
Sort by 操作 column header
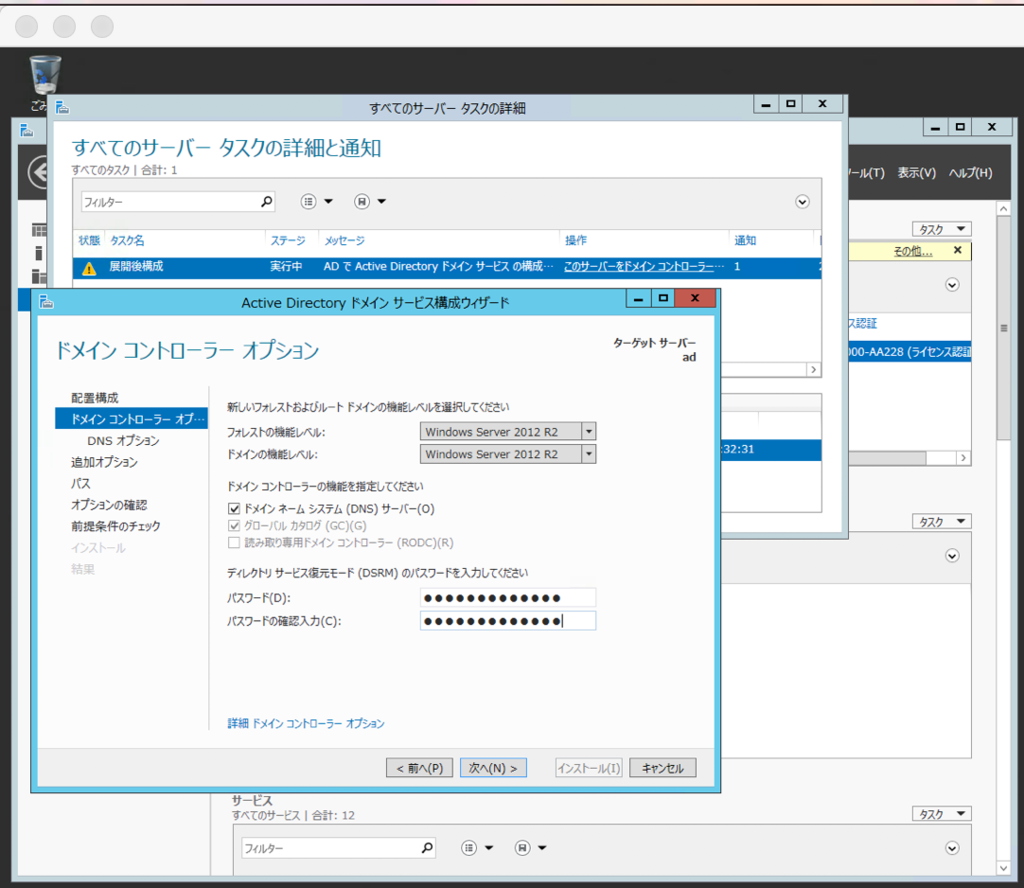point(575,240)
